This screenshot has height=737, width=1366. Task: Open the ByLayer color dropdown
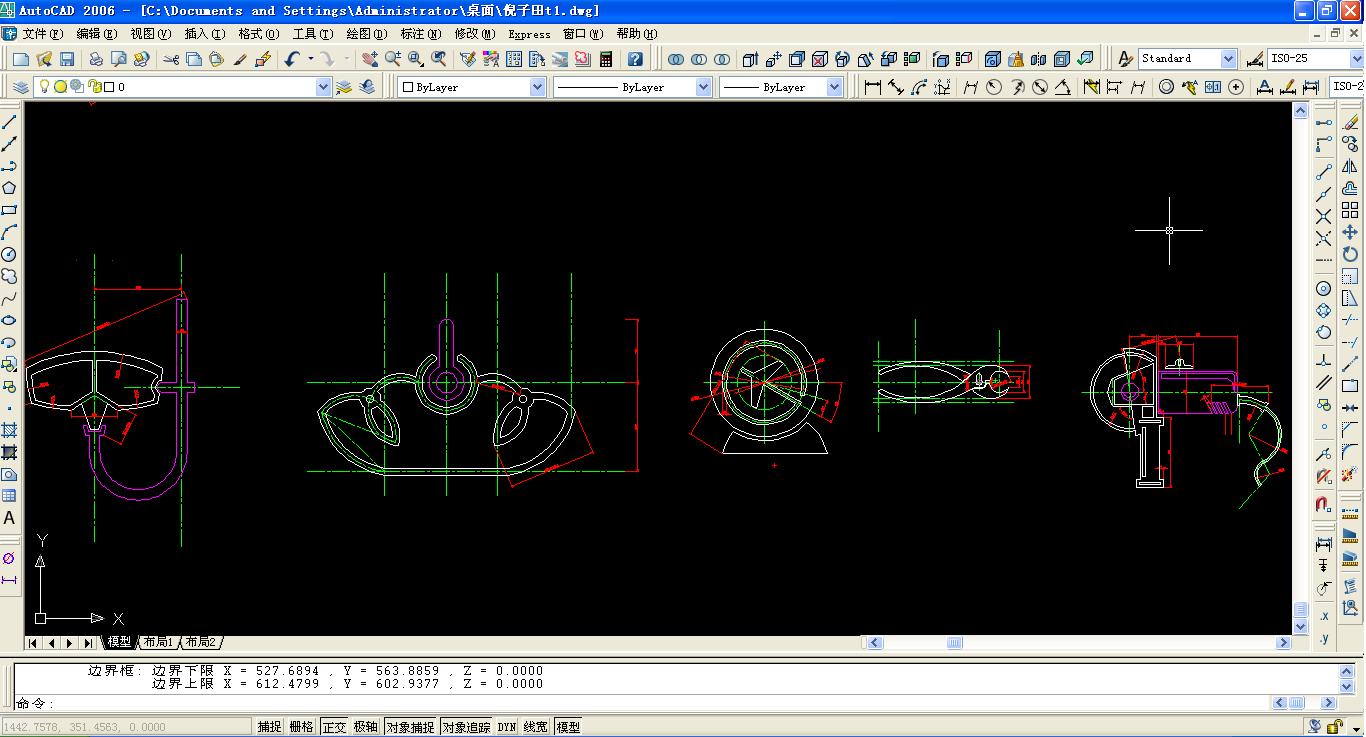(x=537, y=87)
